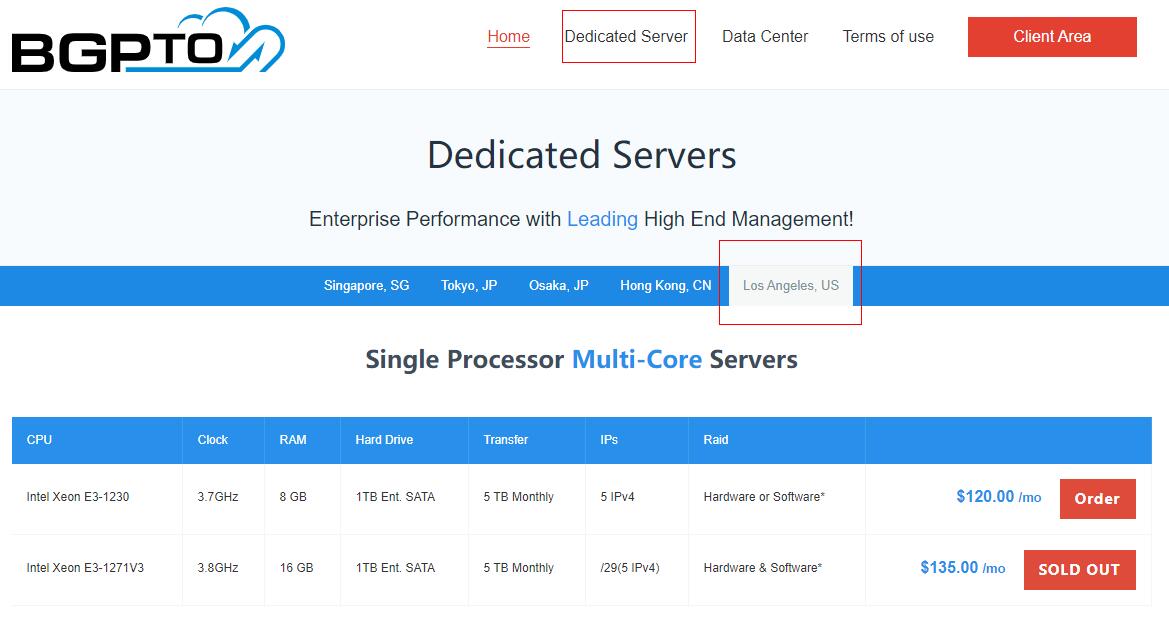Click SOLD OUT button for E3-1271V3

point(1080,570)
